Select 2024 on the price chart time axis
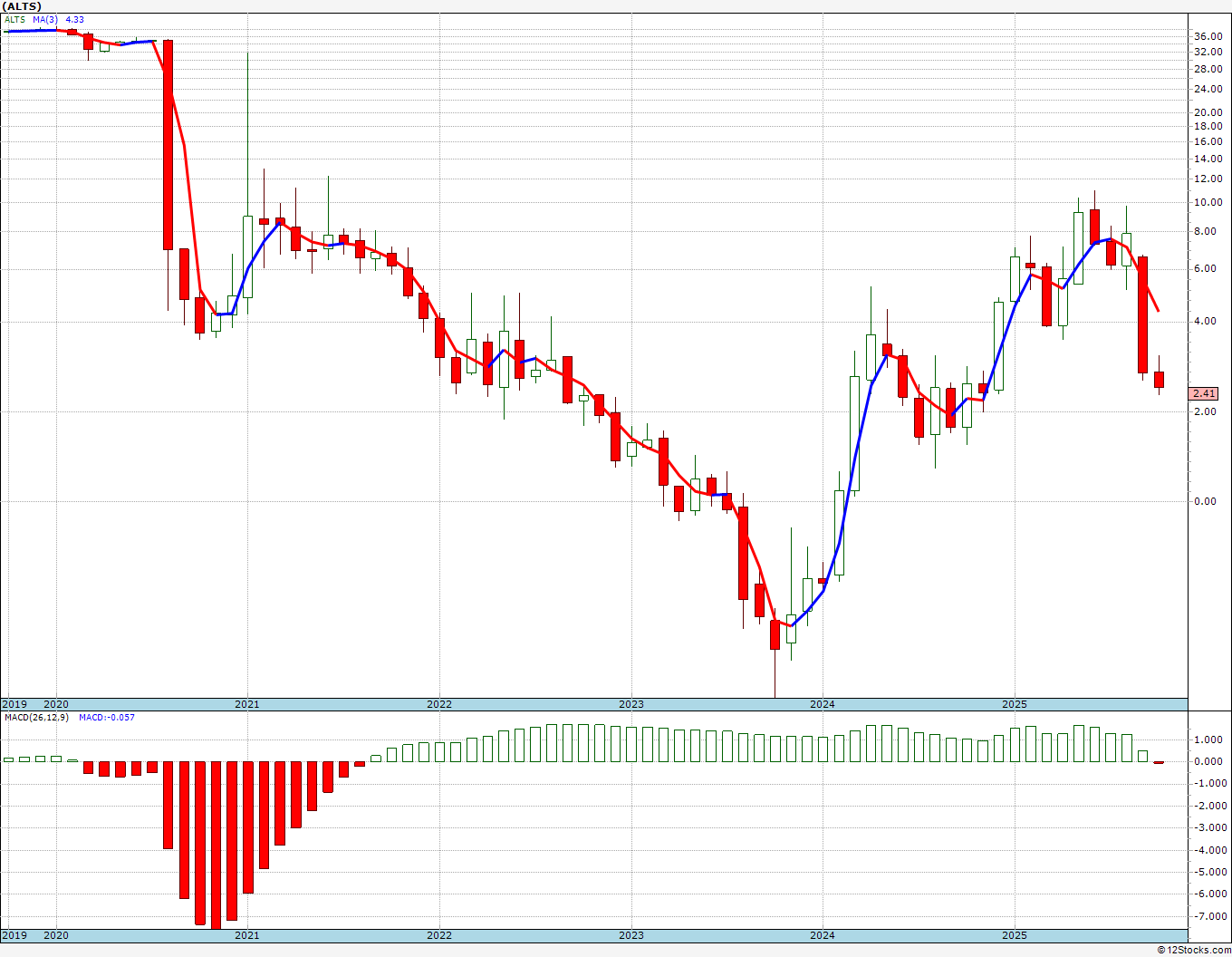 point(823,704)
